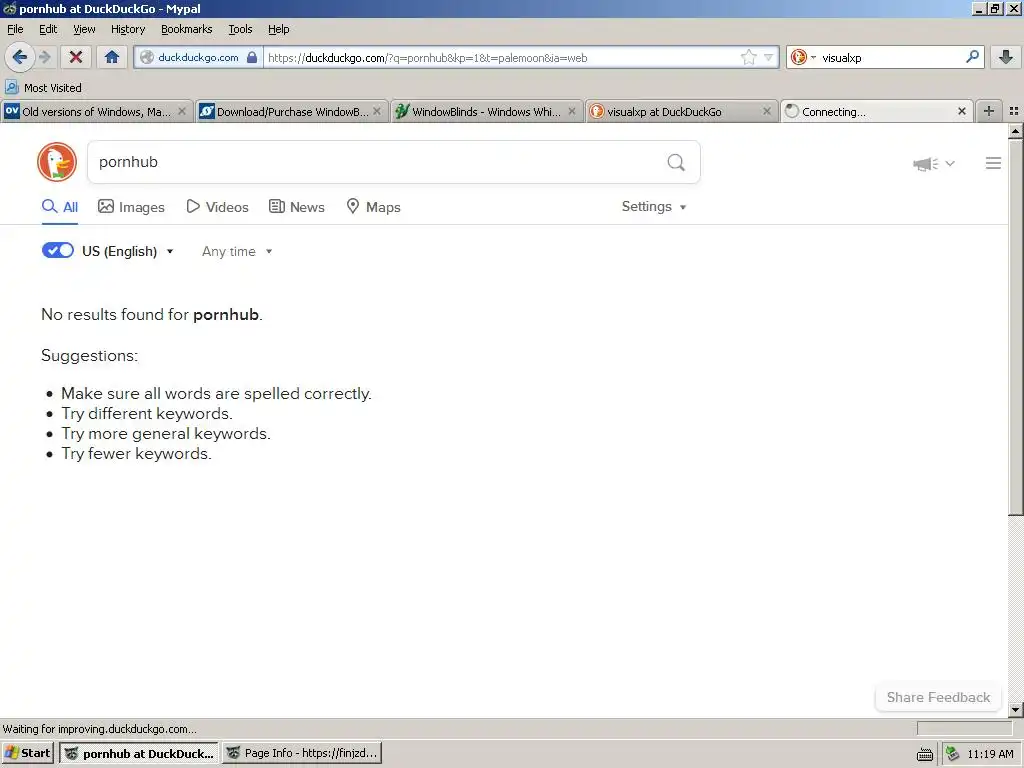Close the WindowBlinds - Windows tab
This screenshot has height=768, width=1024.
(572, 112)
